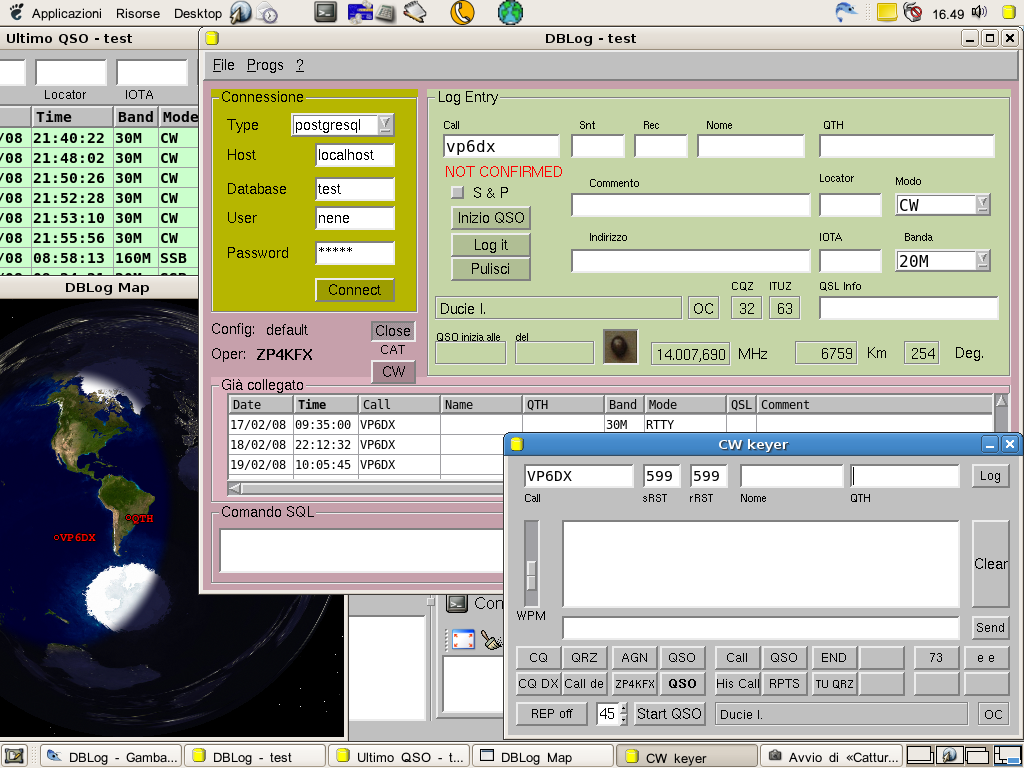Click the round knob image beside the frequency
This screenshot has width=1024, height=768.
(x=620, y=348)
